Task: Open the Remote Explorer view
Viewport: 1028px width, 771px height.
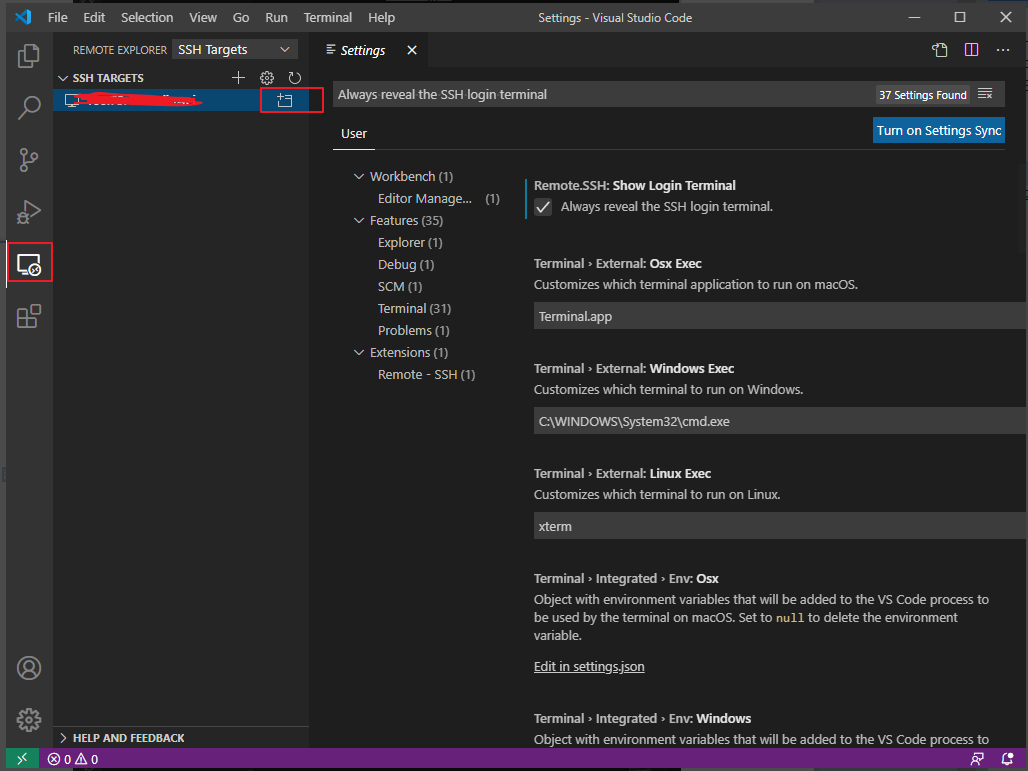Action: (29, 264)
